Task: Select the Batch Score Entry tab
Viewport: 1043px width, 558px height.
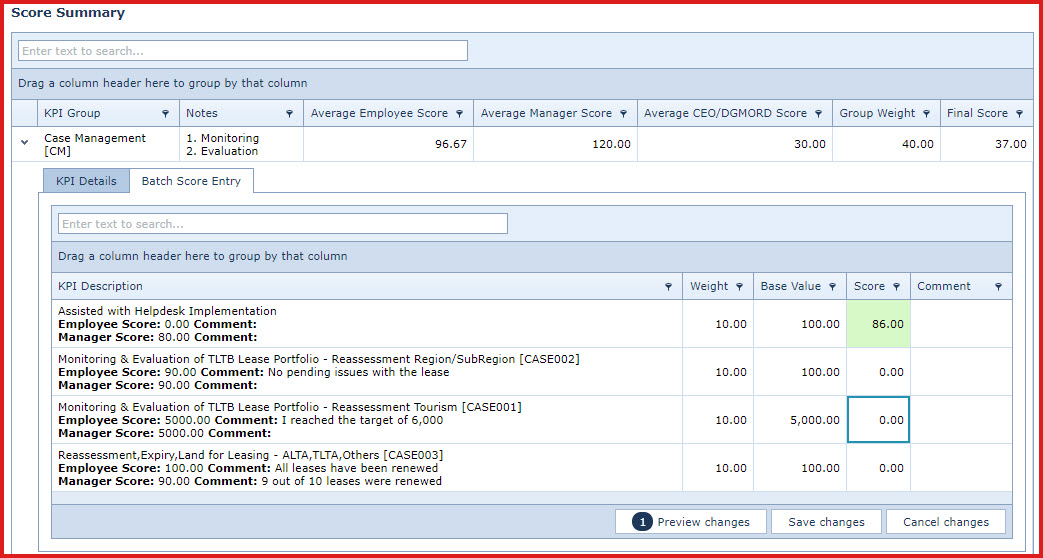Action: pyautogui.click(x=191, y=181)
